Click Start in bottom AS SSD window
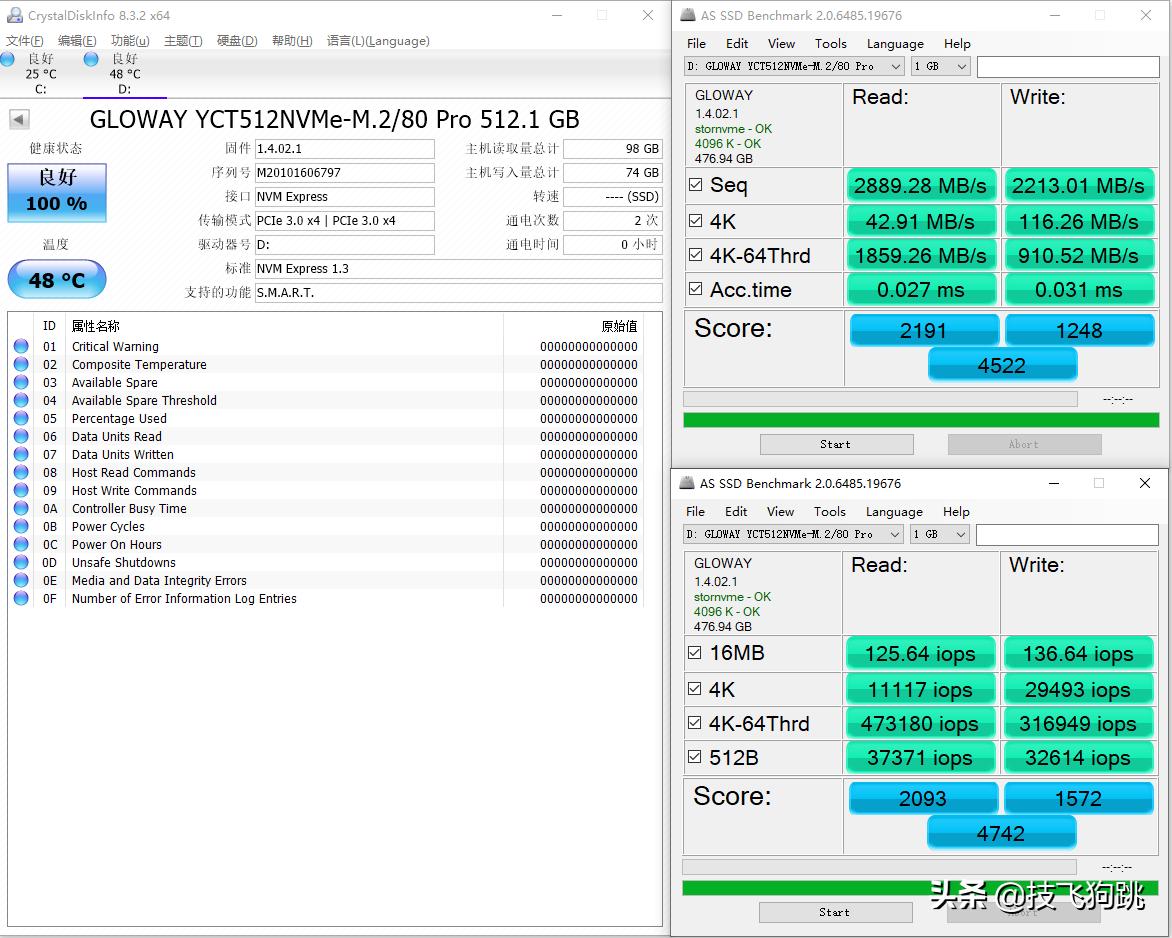1172x938 pixels. pyautogui.click(x=836, y=912)
